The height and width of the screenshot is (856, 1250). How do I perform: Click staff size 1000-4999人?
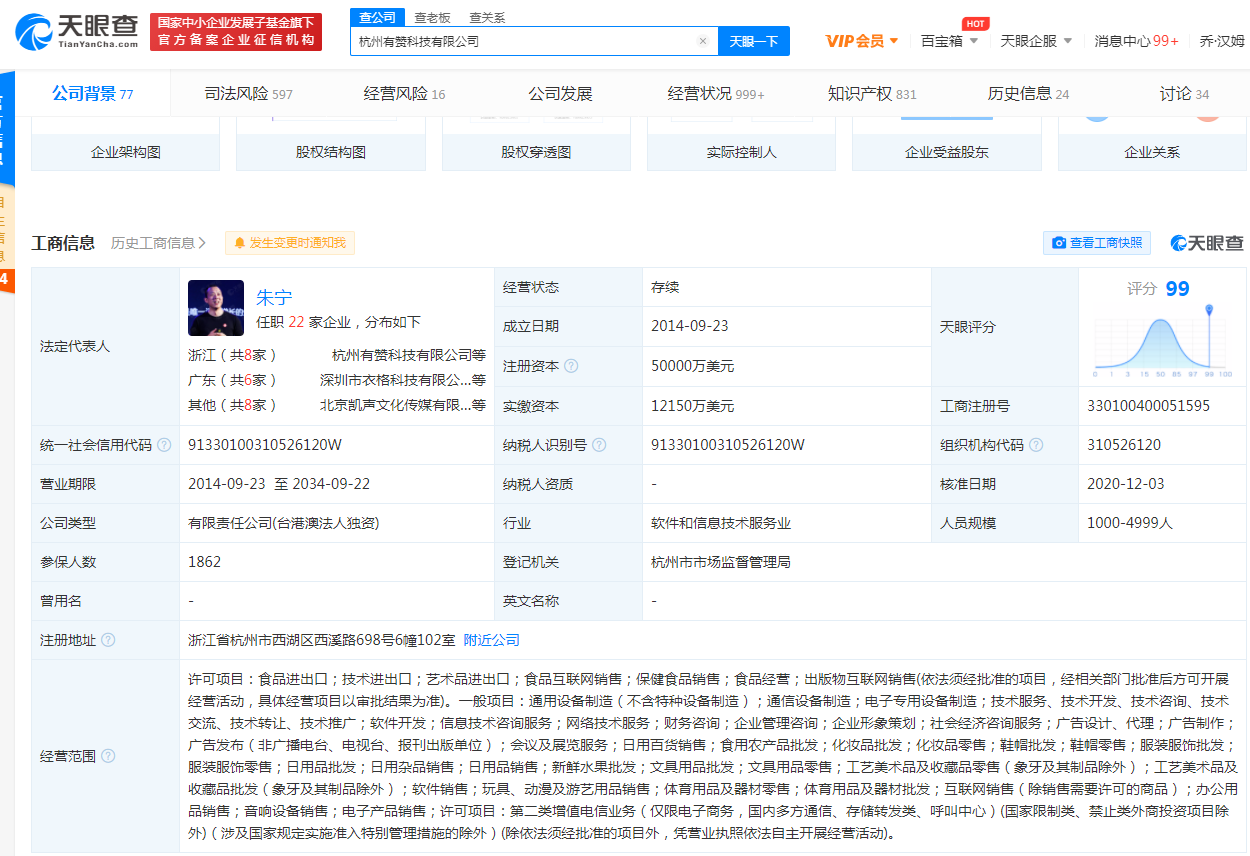(x=1130, y=523)
